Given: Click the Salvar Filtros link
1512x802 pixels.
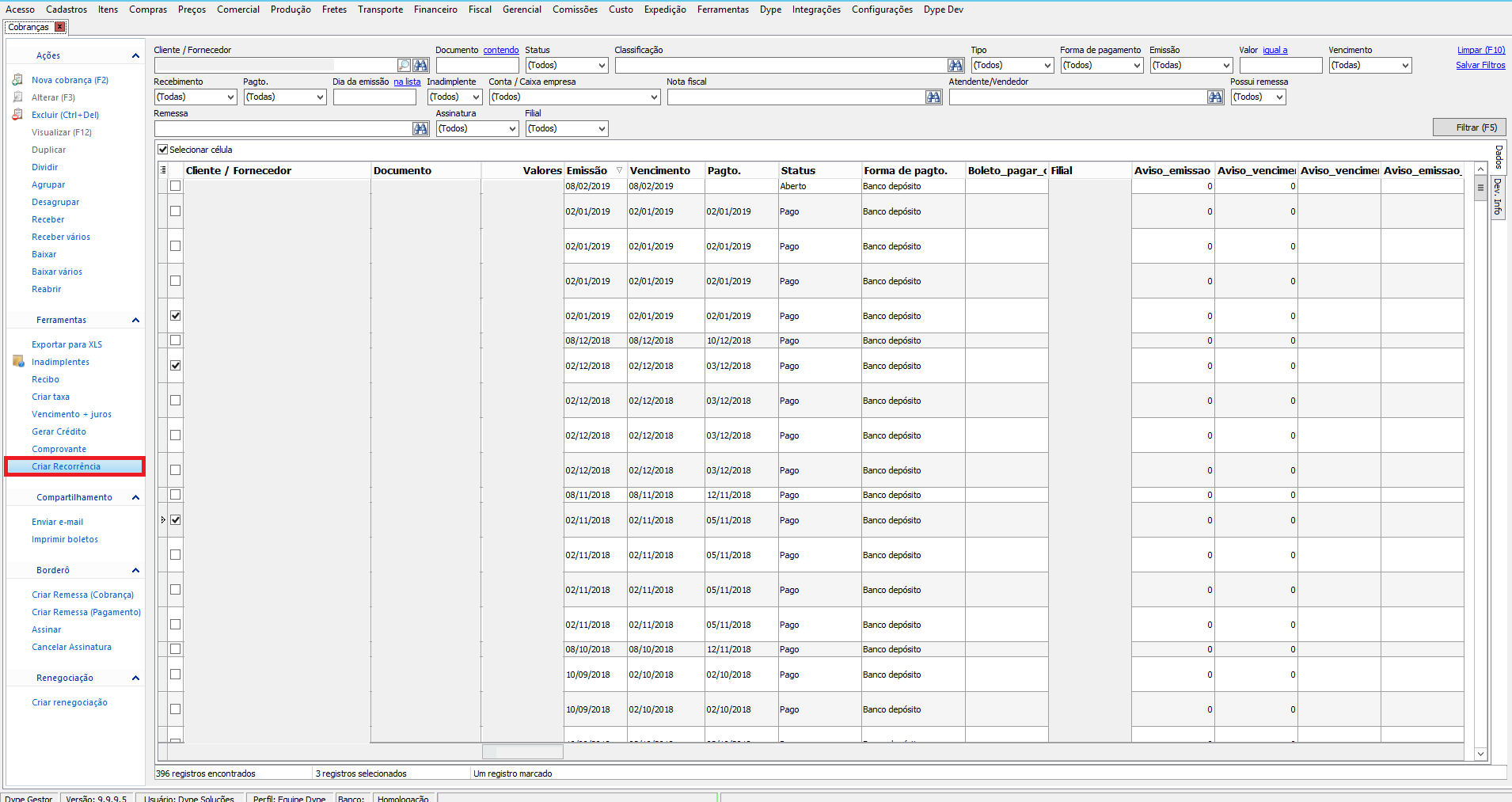Looking at the screenshot, I should [1480, 65].
